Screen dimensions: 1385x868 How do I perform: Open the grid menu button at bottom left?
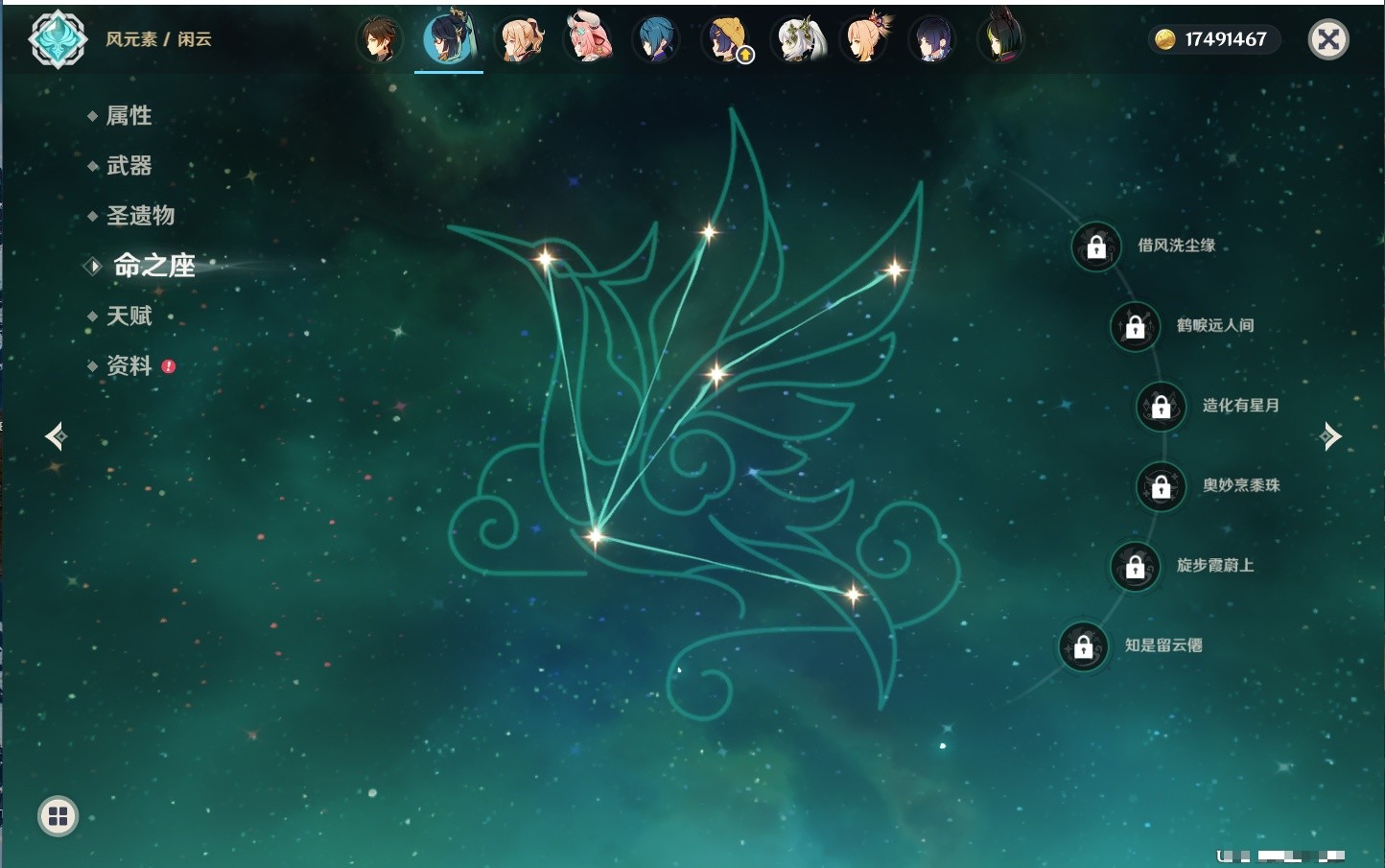58,816
